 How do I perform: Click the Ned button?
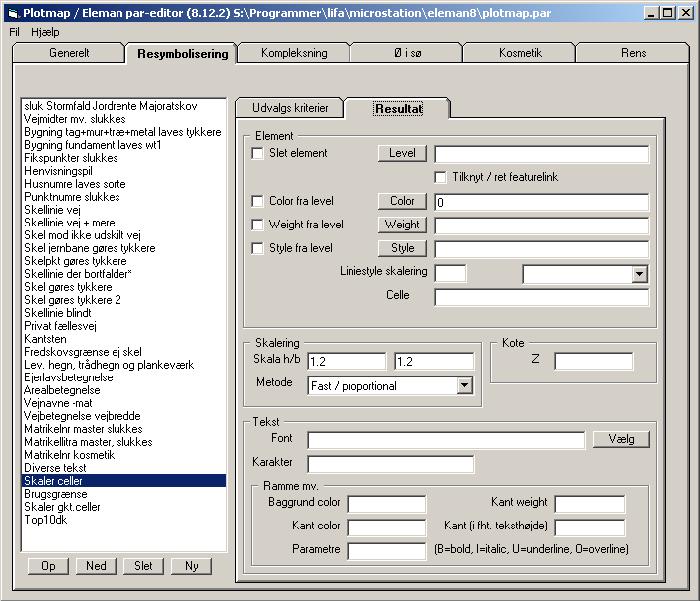tap(96, 566)
